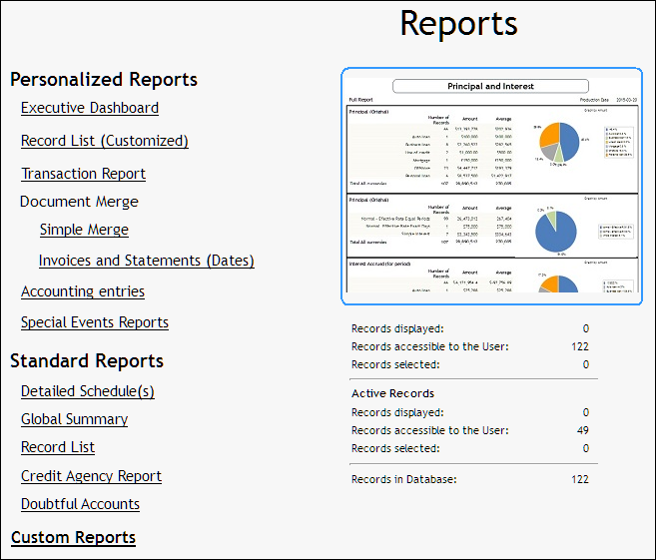Open the Credit Agency Report
This screenshot has width=656, height=560.
pos(91,477)
